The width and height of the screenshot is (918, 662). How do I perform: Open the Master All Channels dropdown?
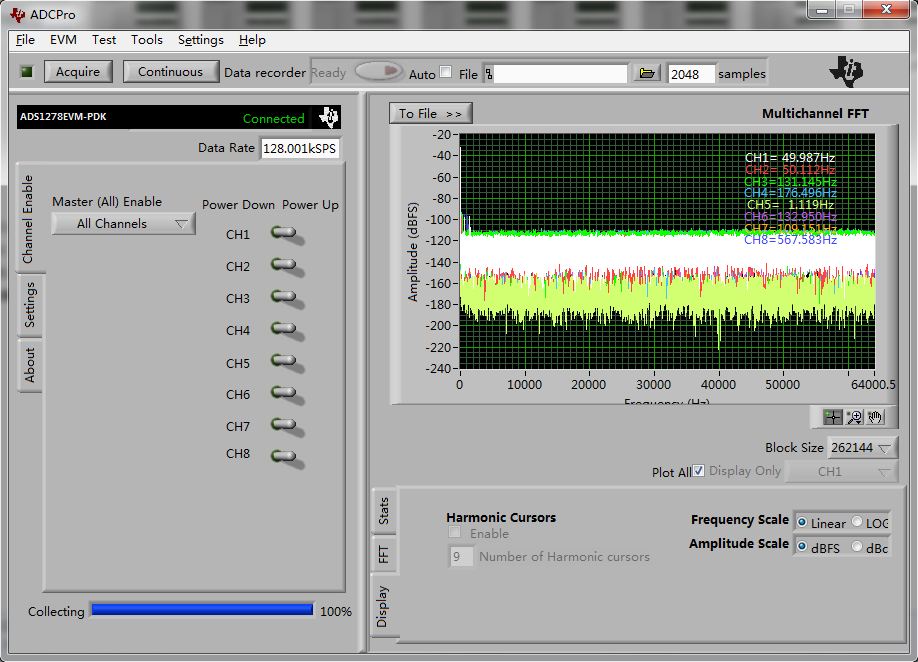(124, 224)
